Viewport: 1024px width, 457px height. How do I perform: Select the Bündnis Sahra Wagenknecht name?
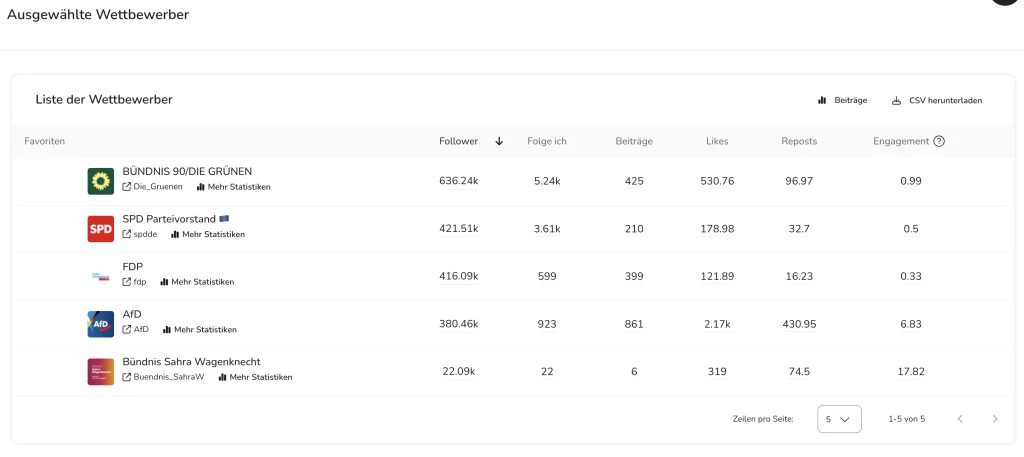(x=191, y=362)
